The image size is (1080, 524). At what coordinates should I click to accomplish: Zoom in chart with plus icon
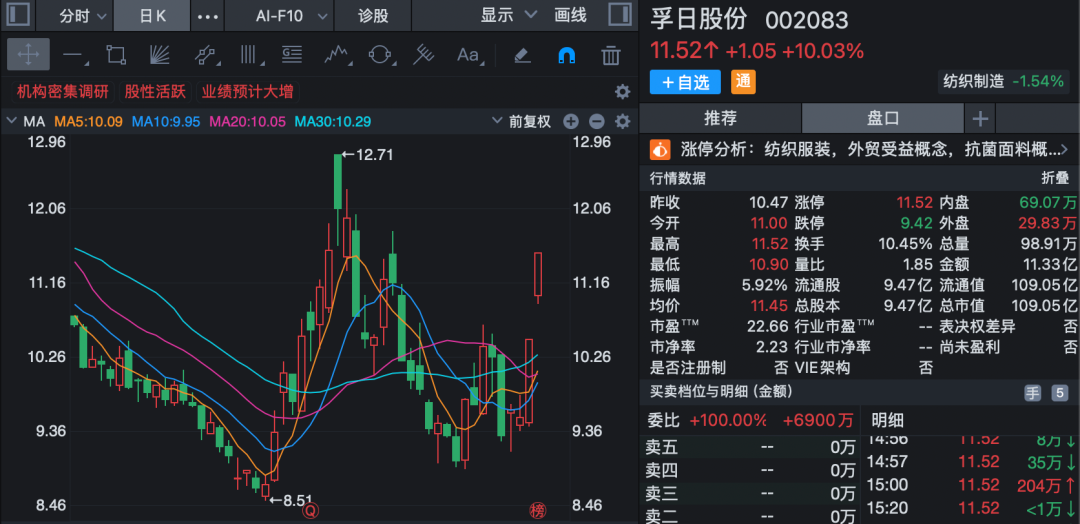click(571, 122)
